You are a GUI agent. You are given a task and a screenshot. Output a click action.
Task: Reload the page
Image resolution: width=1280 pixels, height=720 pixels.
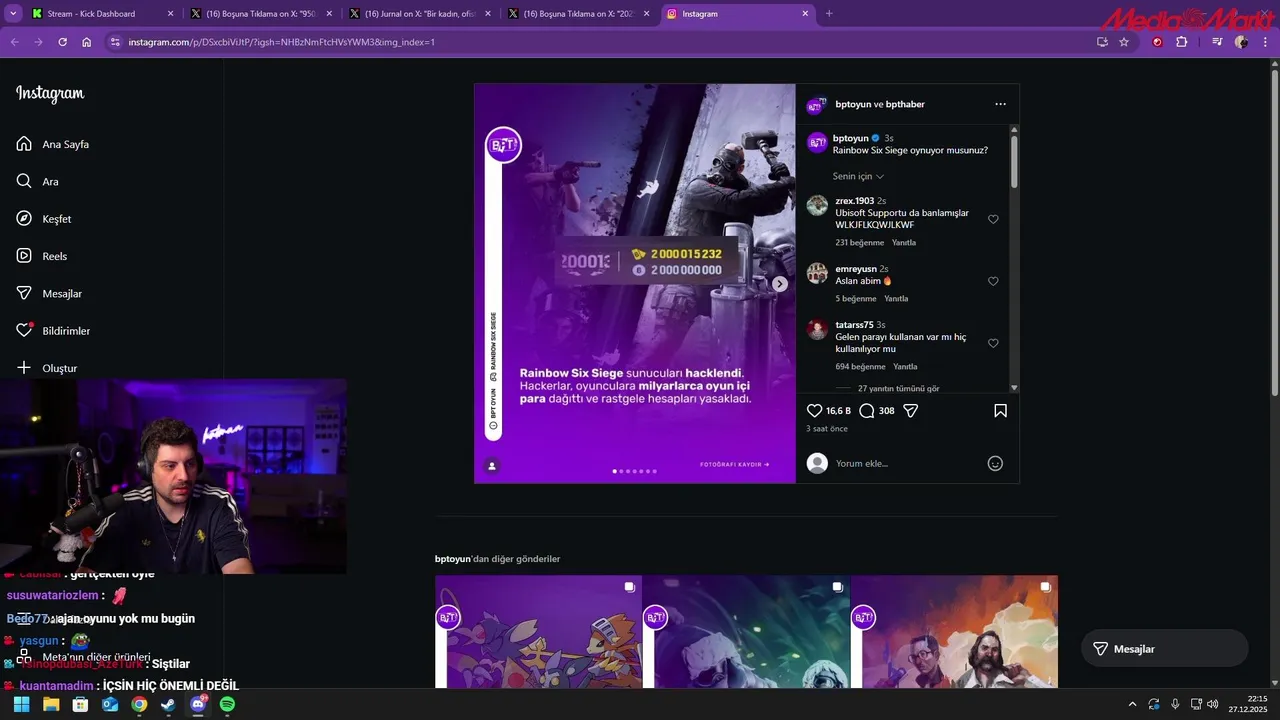(62, 42)
